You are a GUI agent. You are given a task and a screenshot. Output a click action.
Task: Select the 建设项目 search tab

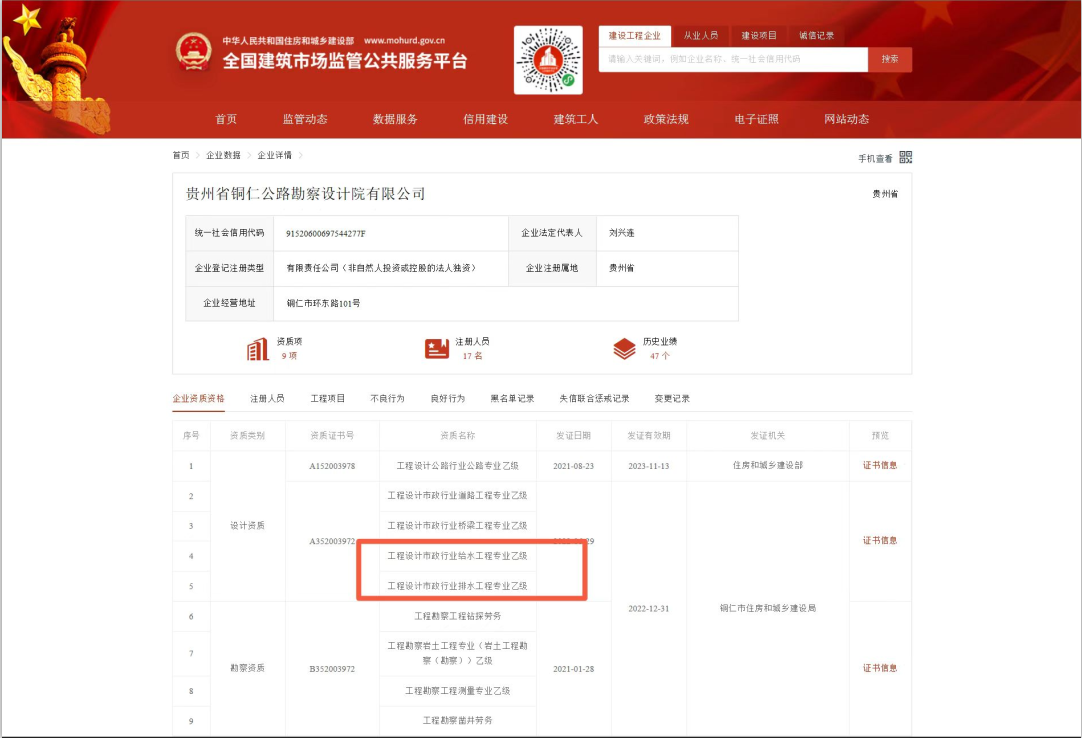coord(759,35)
